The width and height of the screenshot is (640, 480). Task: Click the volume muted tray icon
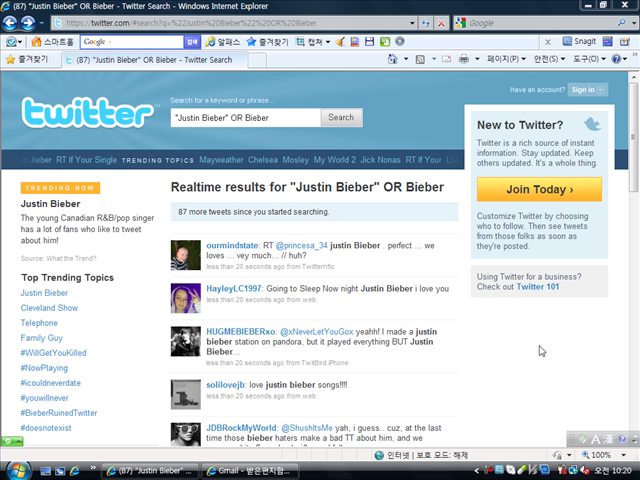click(x=585, y=471)
